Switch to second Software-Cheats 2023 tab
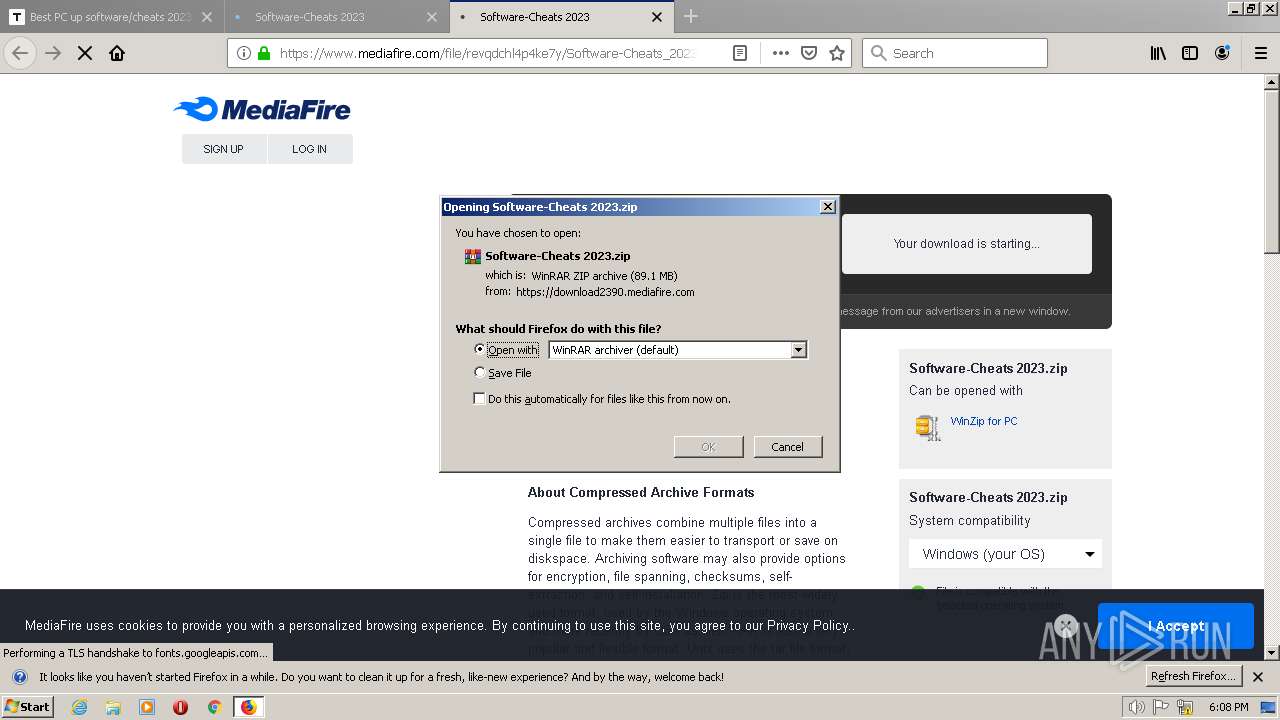 coord(335,17)
